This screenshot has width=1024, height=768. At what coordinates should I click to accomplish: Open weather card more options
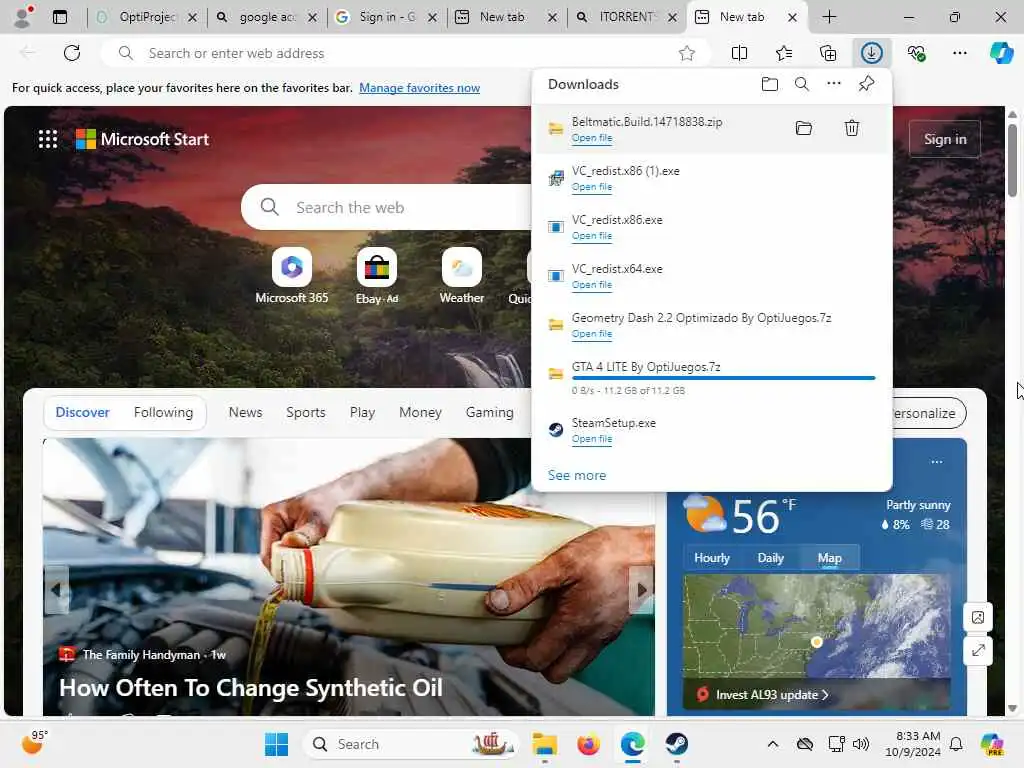(937, 462)
